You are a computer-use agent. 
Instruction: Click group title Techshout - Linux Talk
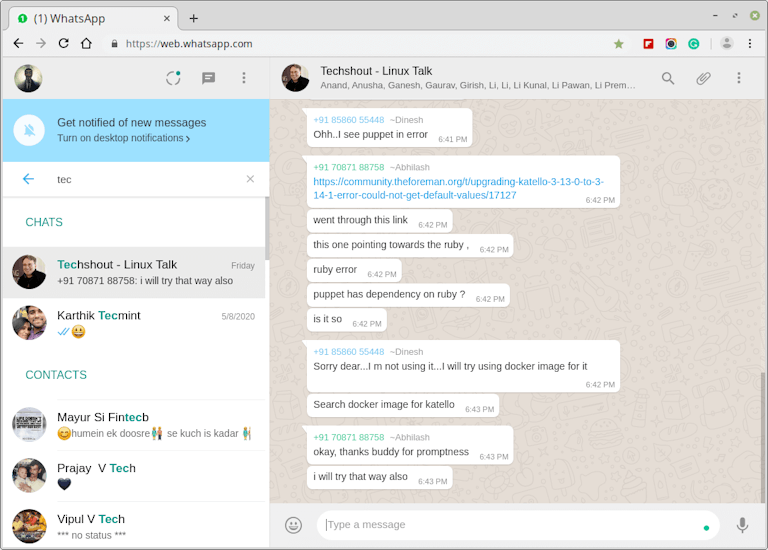pyautogui.click(x=376, y=71)
